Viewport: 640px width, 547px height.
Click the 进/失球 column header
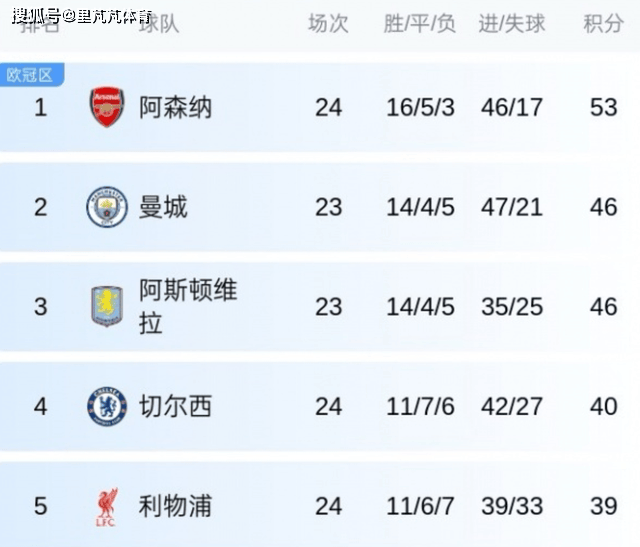512,24
